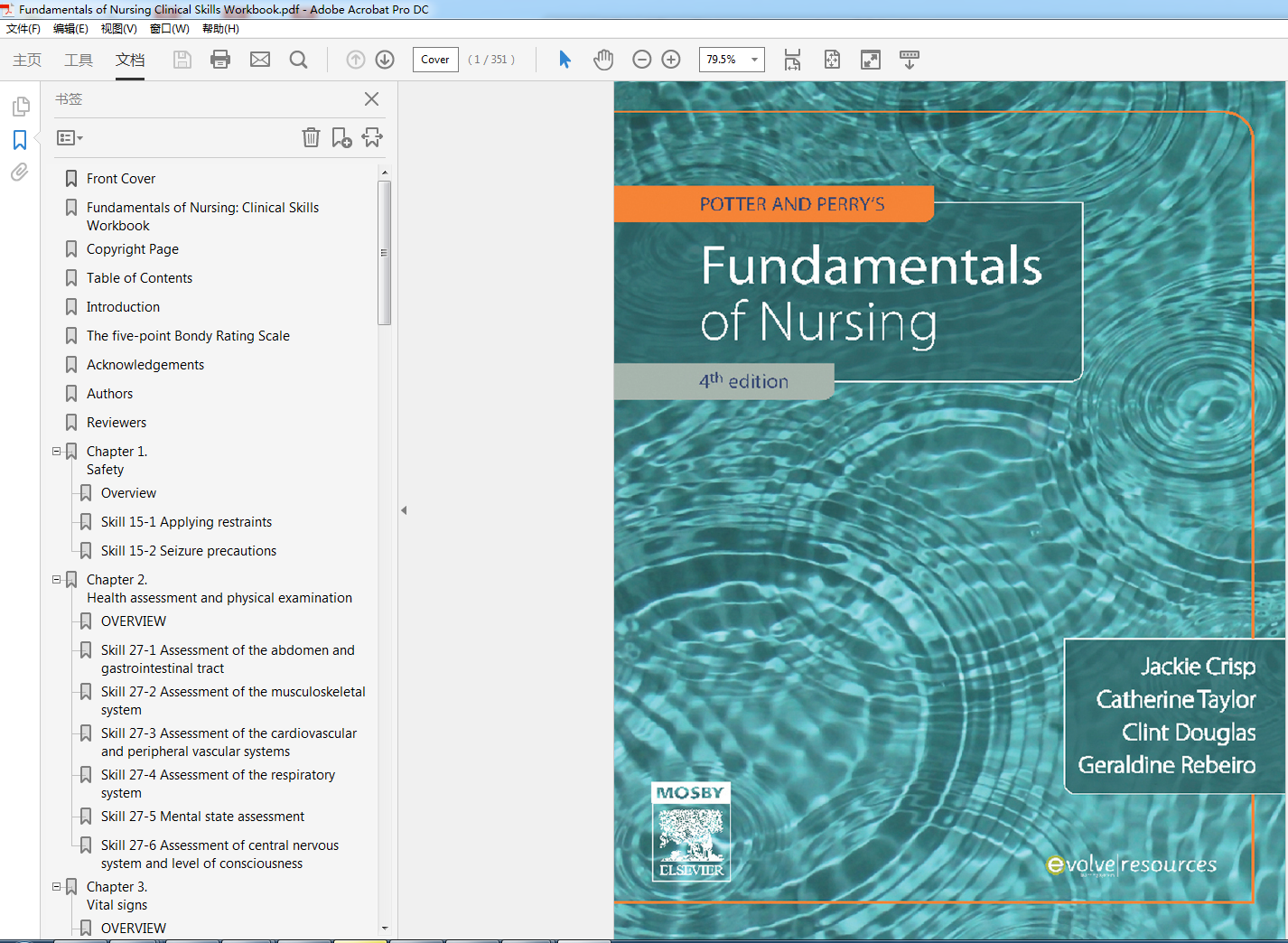Image resolution: width=1288 pixels, height=943 pixels.
Task: Open Skill 27-1 Assessment of the abdomen bookmark
Action: [228, 659]
